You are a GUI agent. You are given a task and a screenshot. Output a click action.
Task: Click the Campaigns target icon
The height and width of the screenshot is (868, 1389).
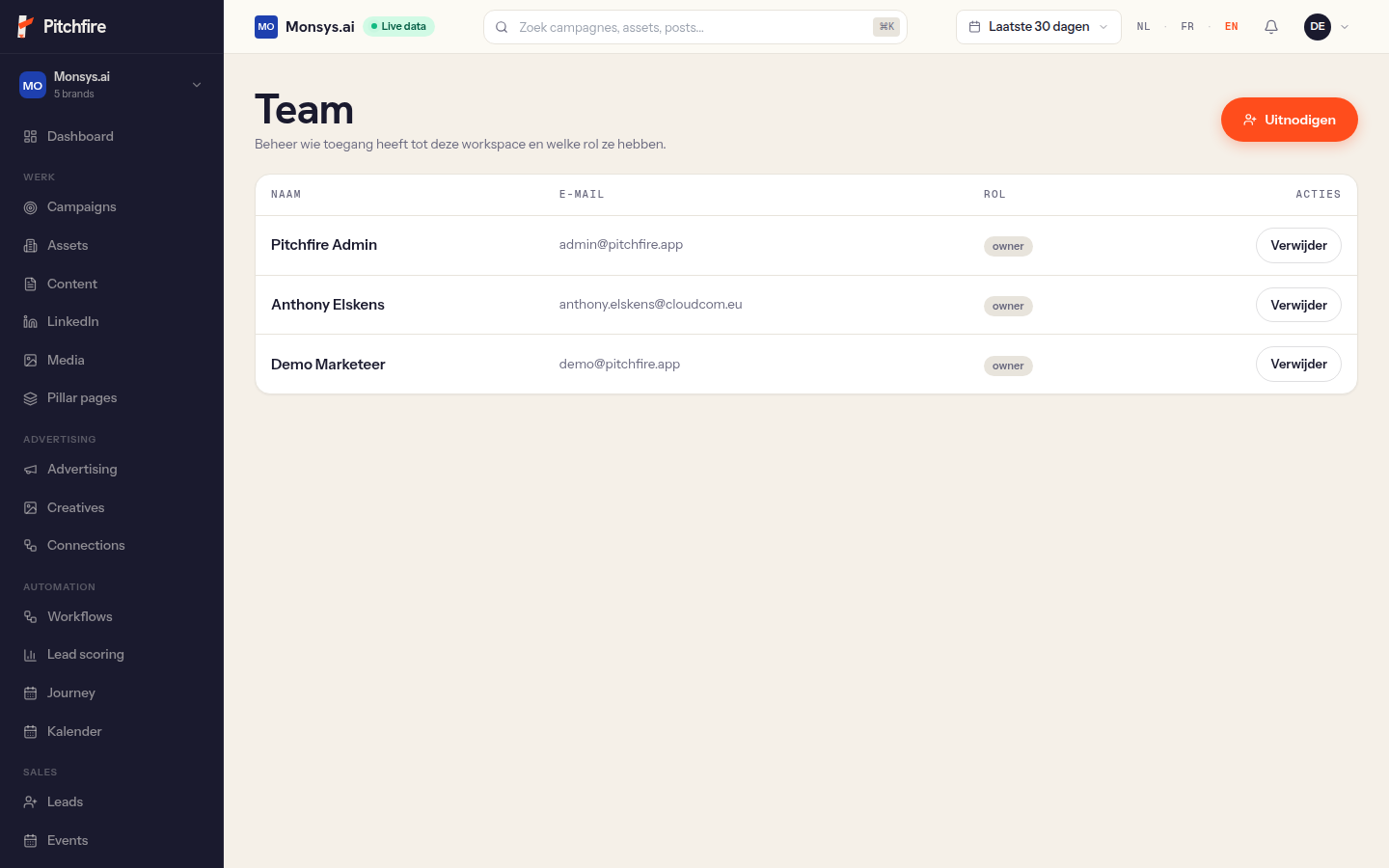point(30,207)
